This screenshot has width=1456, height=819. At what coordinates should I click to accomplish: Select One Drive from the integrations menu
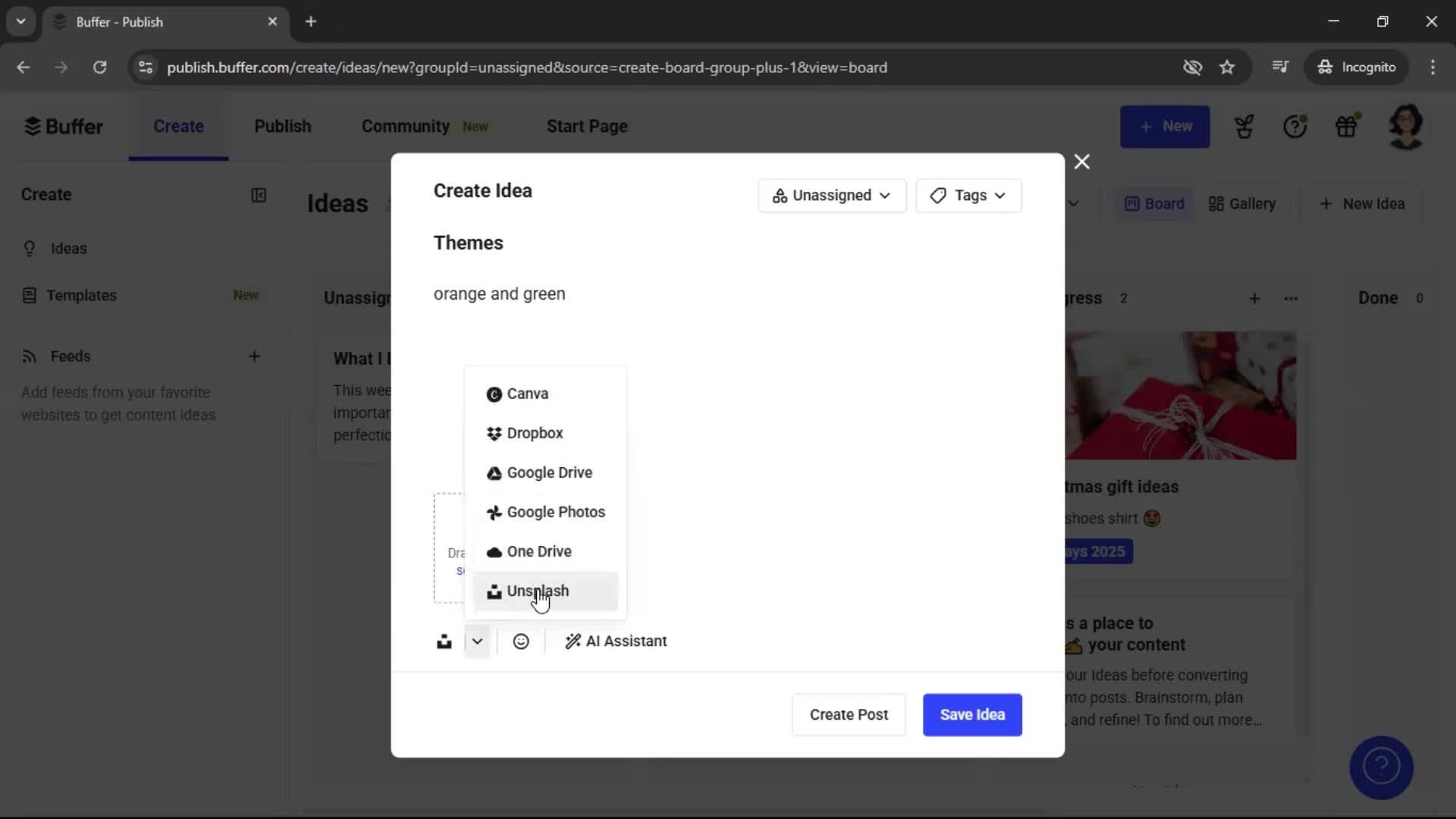pyautogui.click(x=539, y=551)
